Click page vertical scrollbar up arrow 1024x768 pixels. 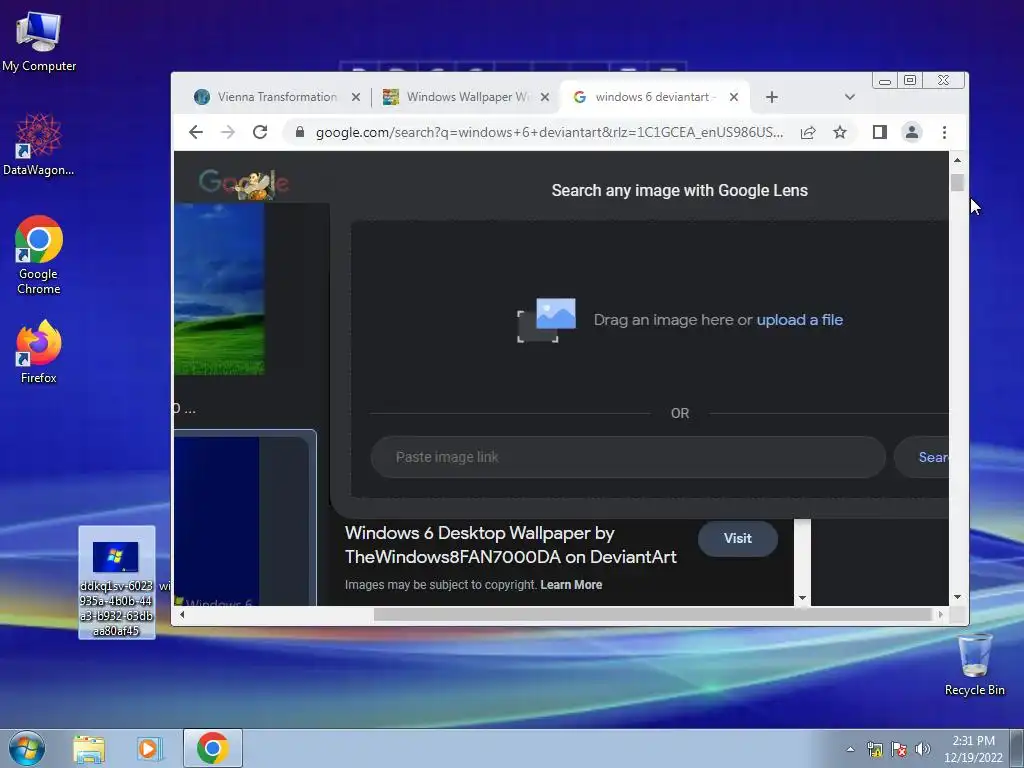[x=957, y=160]
